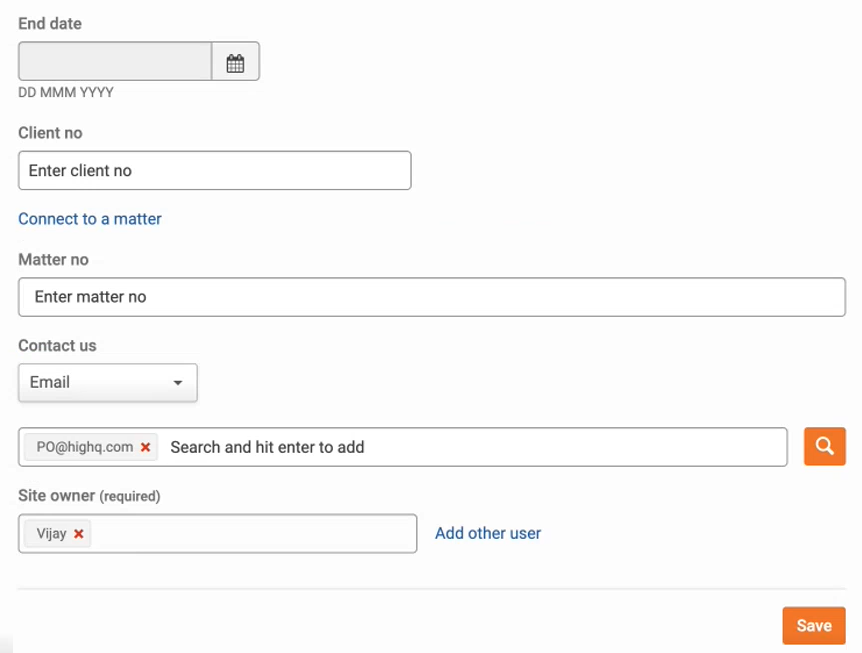Remove the PO@highq.com email tag
The image size is (862, 653).
click(x=146, y=447)
